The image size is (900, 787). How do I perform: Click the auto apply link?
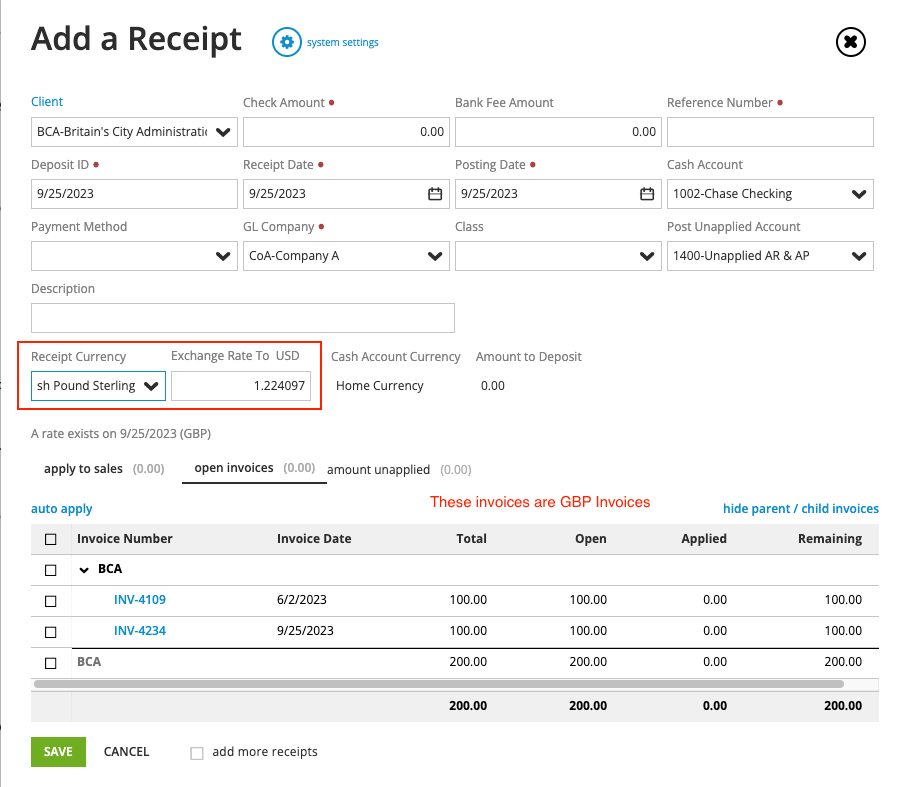point(61,508)
